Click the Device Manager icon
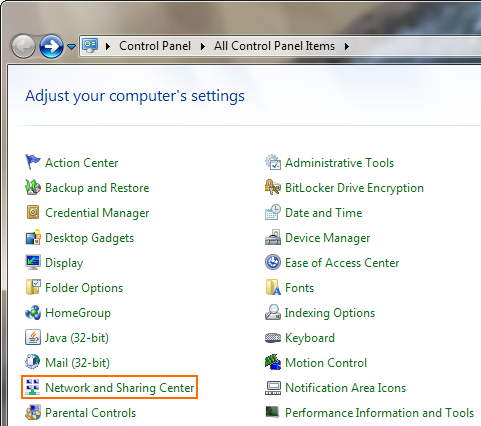 [273, 237]
